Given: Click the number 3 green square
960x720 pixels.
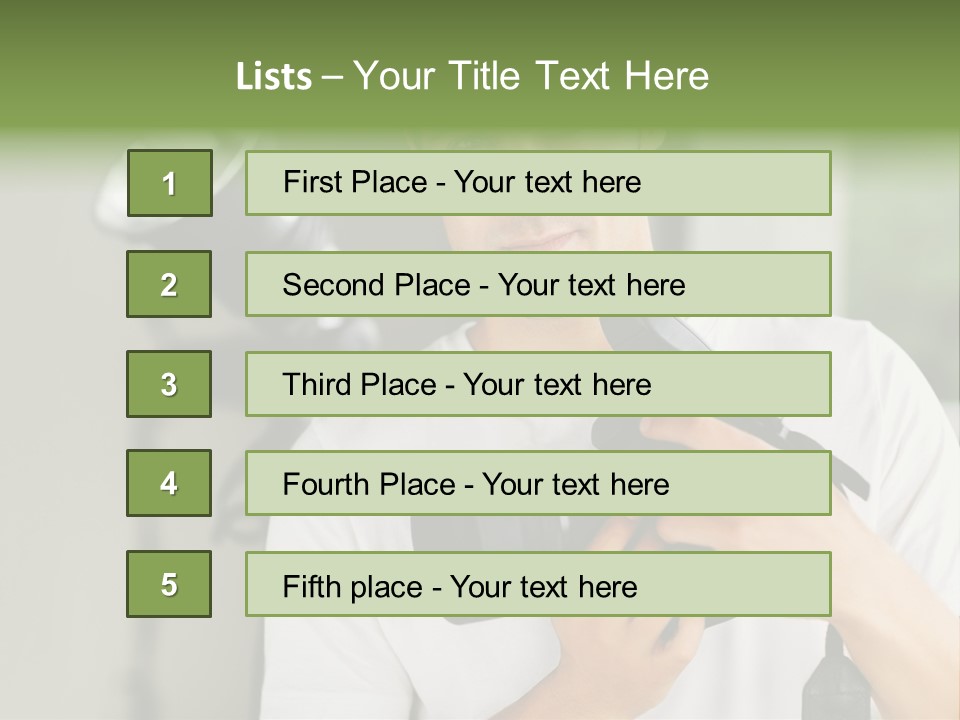Looking at the screenshot, I should 169,384.
